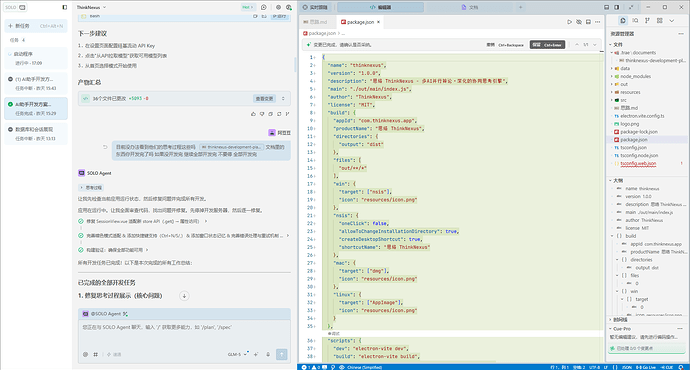This screenshot has width=690, height=370.
Task: Revert to this user message with undo arrow
Action: 105,147
